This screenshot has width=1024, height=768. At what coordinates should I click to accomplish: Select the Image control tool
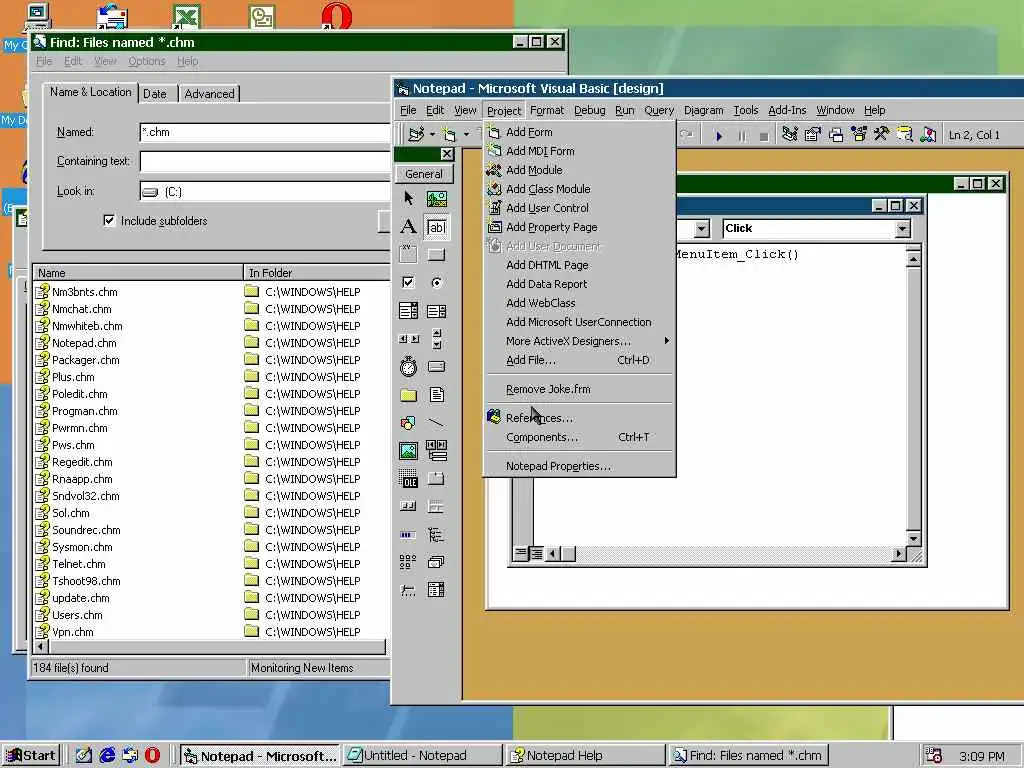click(x=409, y=451)
